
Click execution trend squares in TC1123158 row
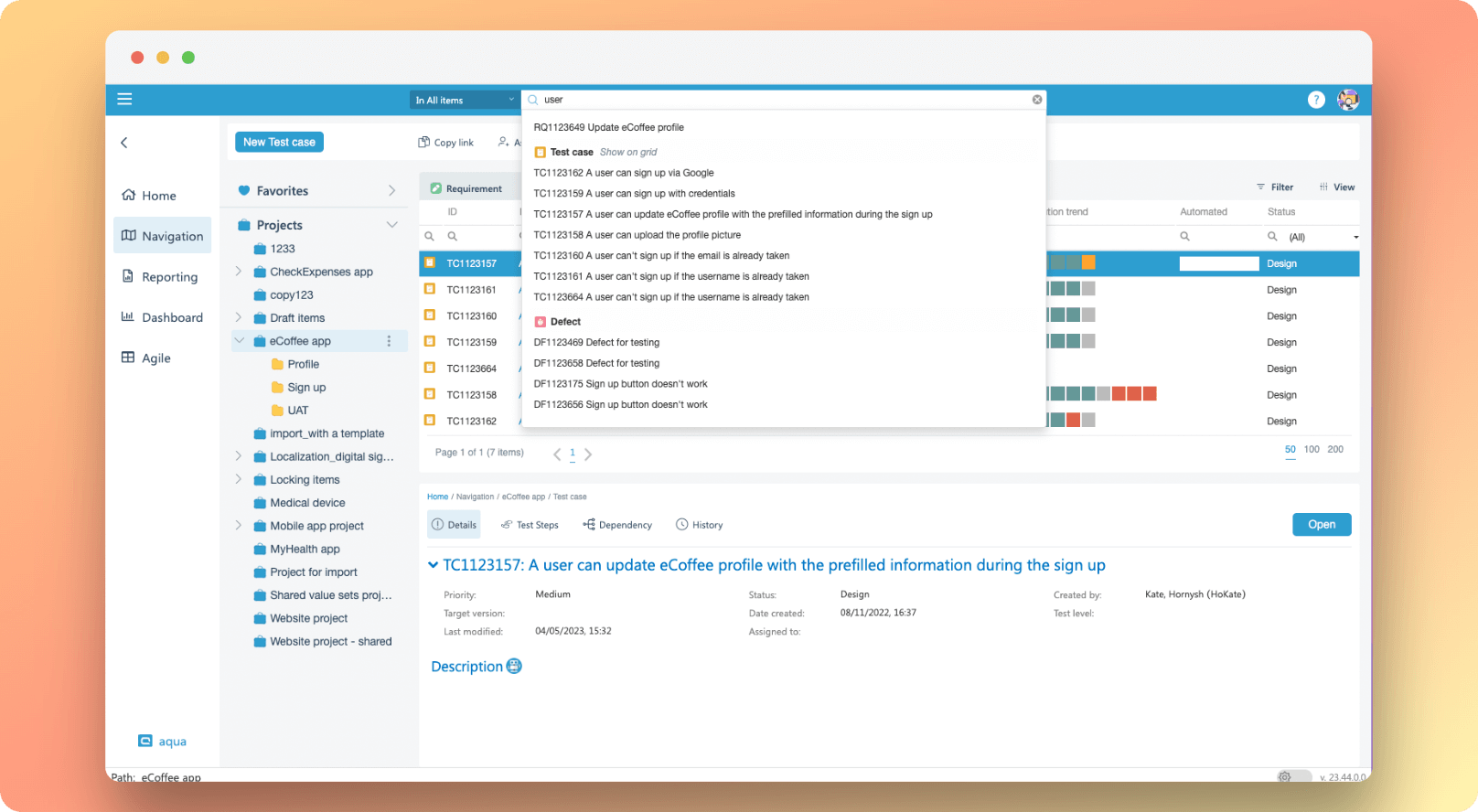click(1102, 394)
